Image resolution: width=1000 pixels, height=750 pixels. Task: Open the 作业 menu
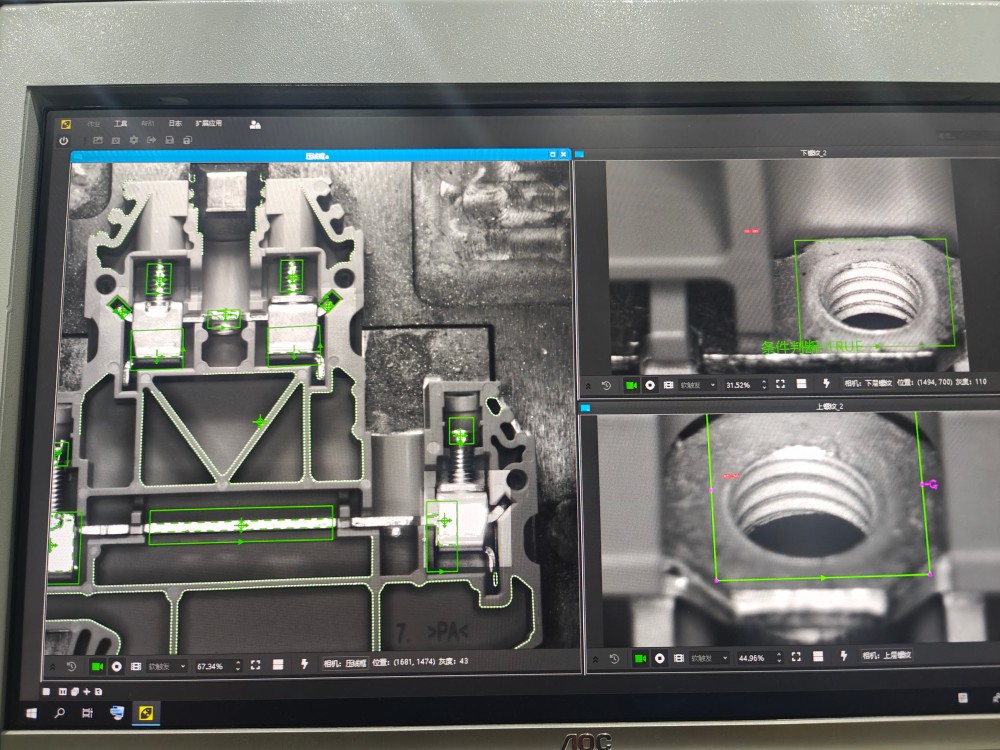click(x=94, y=124)
